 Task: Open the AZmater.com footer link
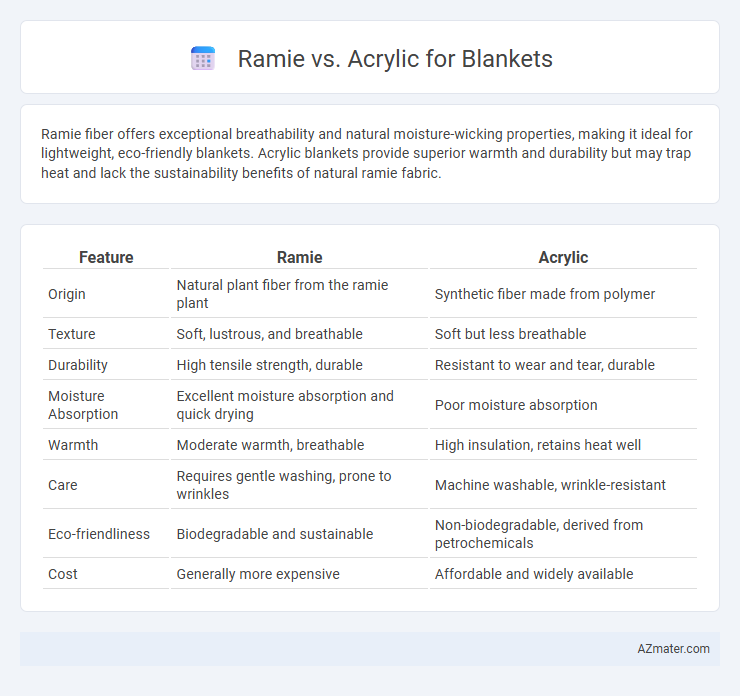click(673, 649)
